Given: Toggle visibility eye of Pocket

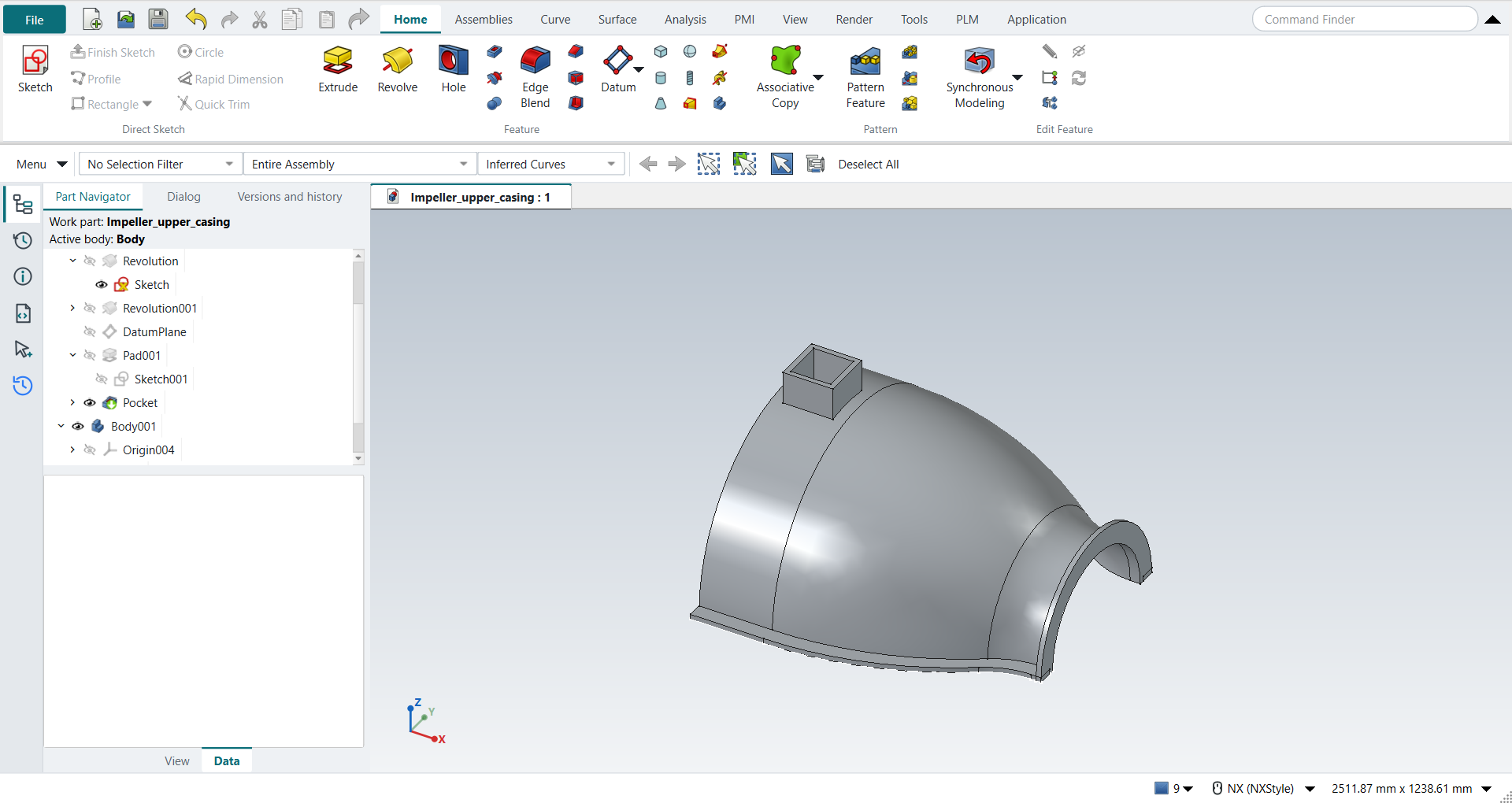Looking at the screenshot, I should 90,403.
